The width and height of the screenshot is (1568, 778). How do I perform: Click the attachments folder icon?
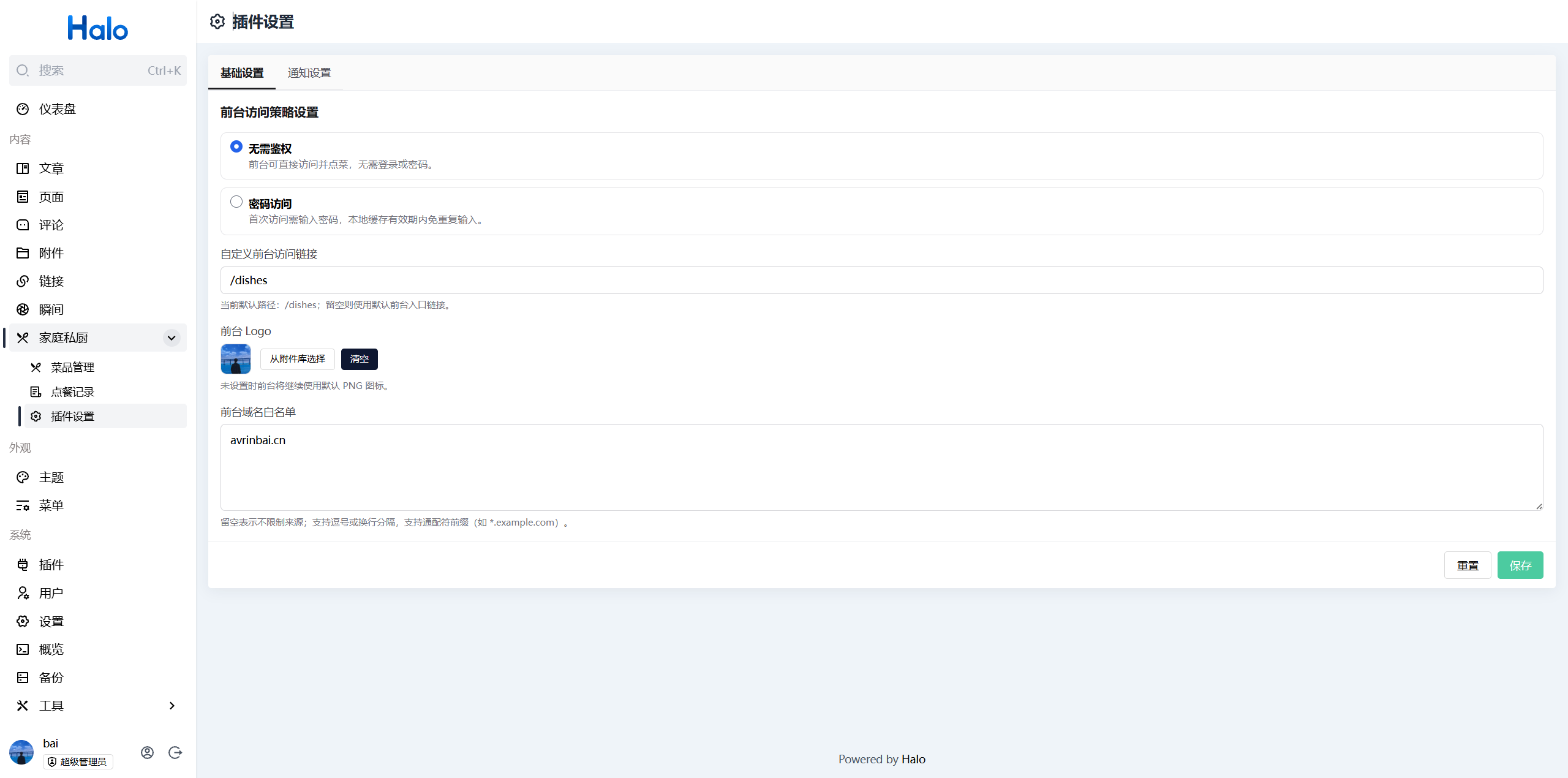pos(23,253)
